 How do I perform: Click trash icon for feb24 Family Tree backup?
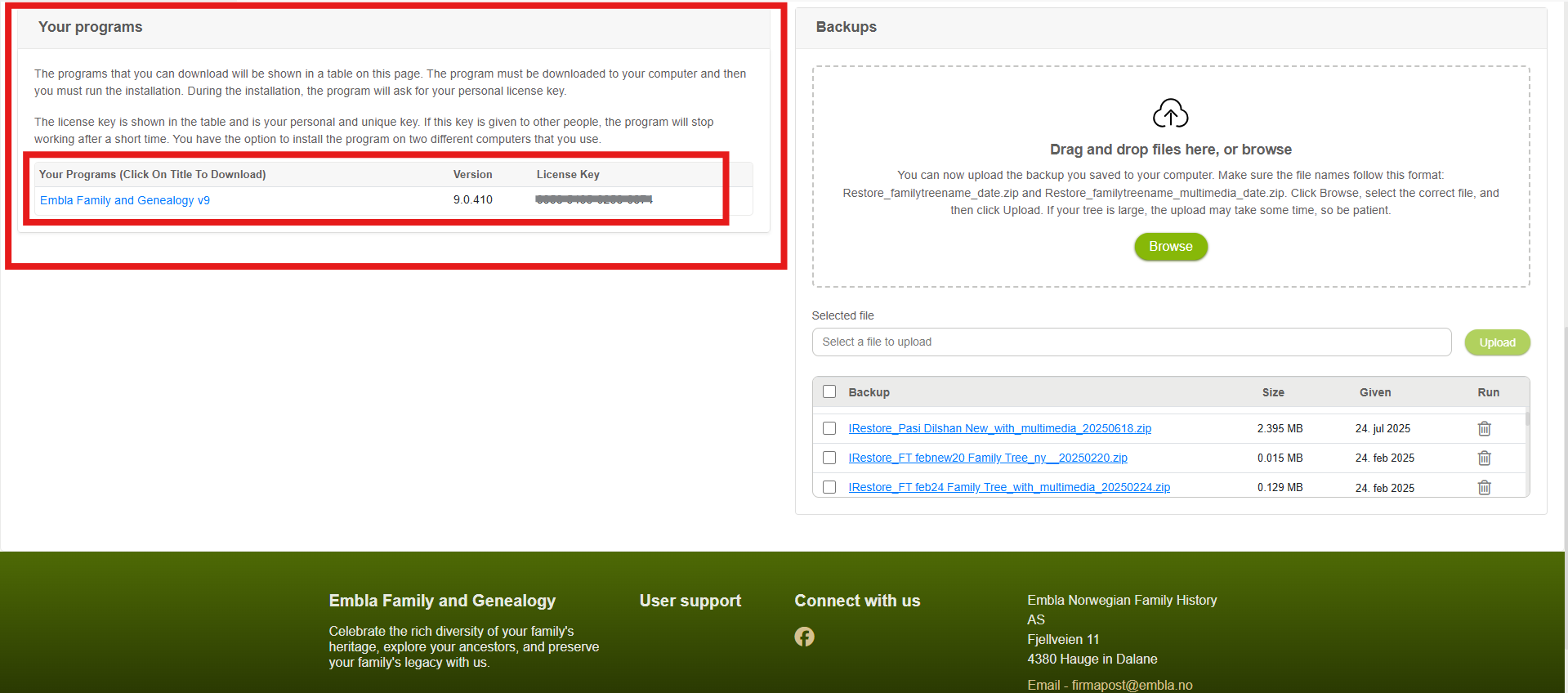click(x=1484, y=487)
